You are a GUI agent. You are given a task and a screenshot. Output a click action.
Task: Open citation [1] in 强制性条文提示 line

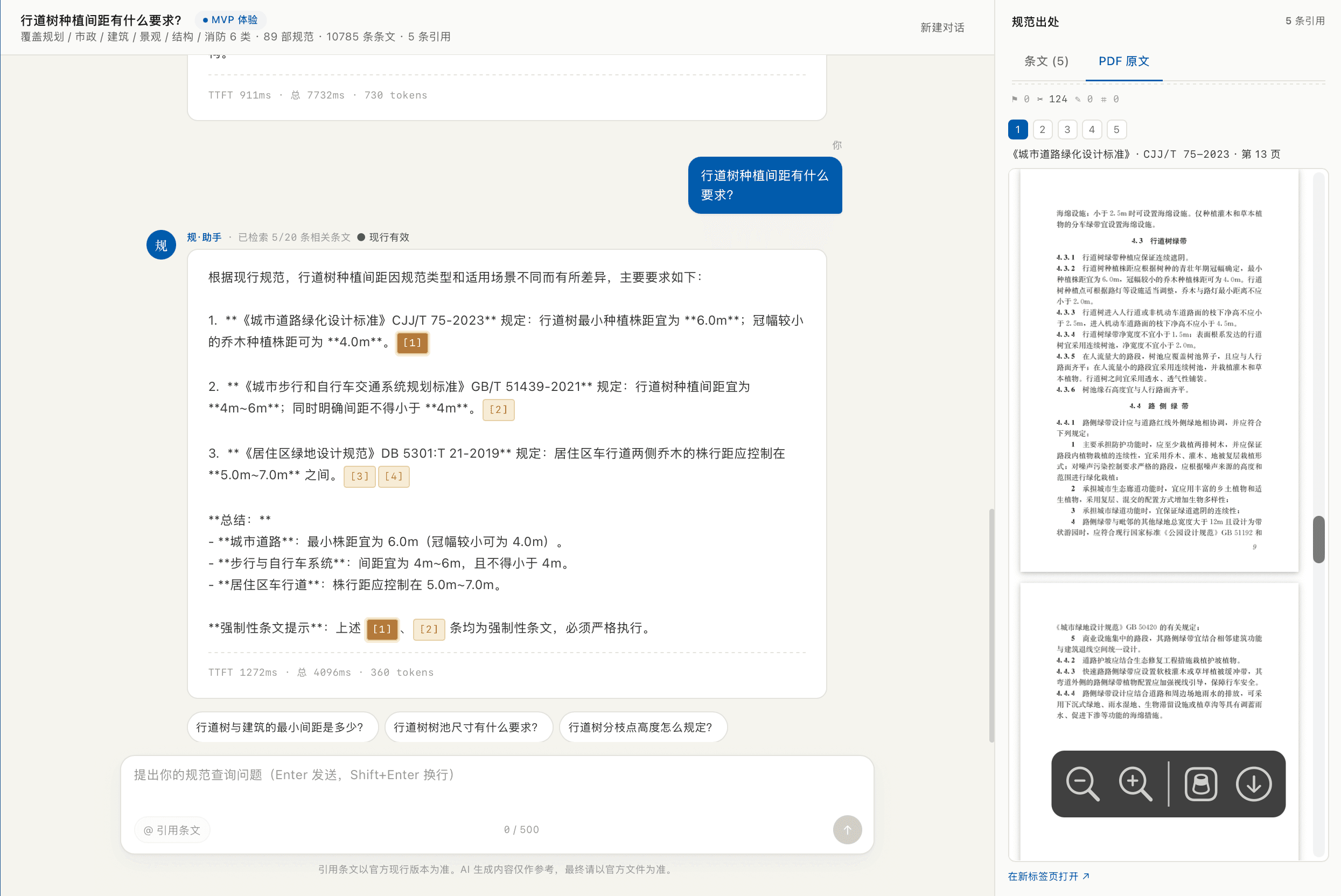[382, 629]
